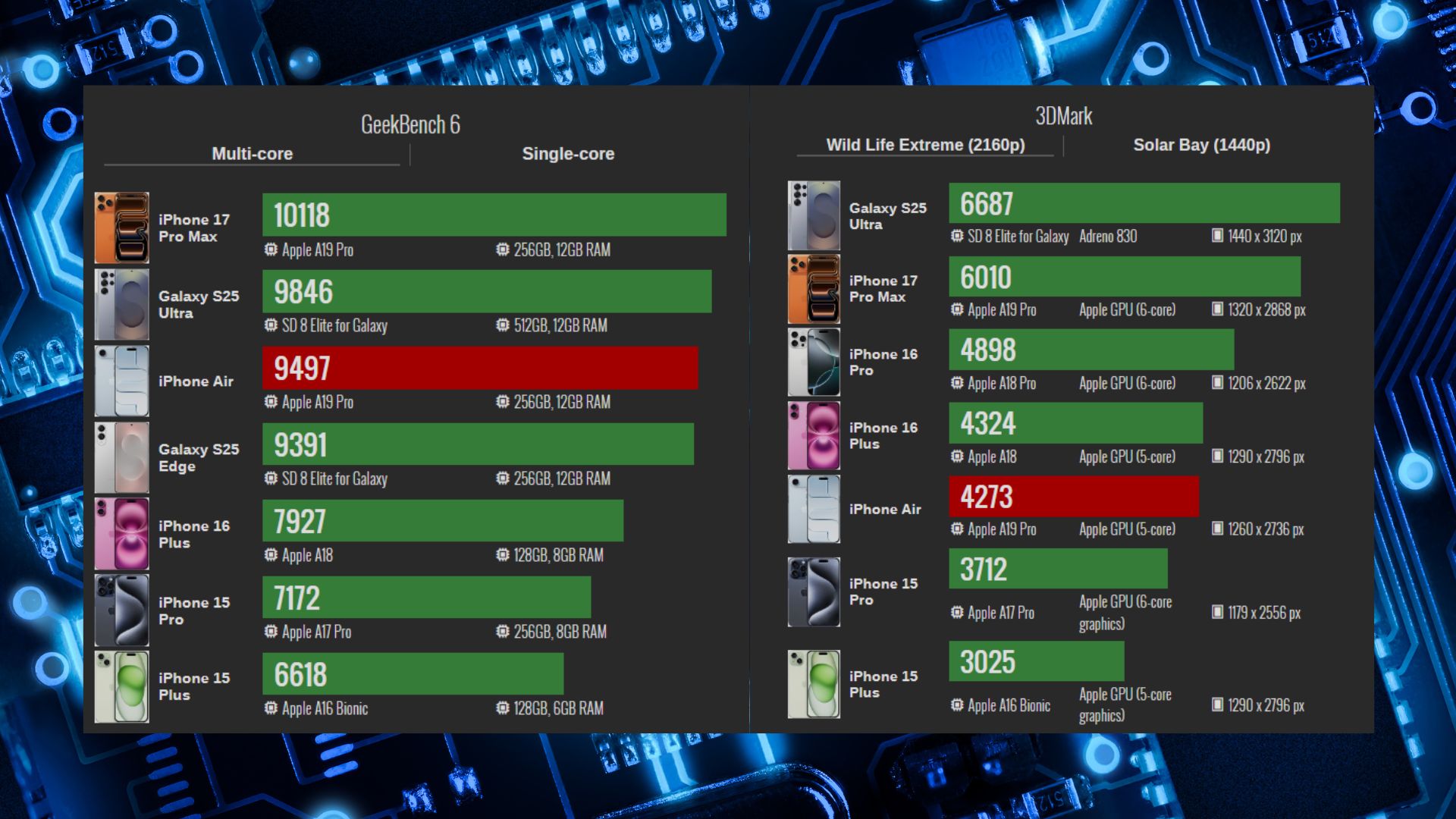1456x819 pixels.
Task: Click chip icon in 3DMark Galaxy S25 Ultra row
Action: 957,236
